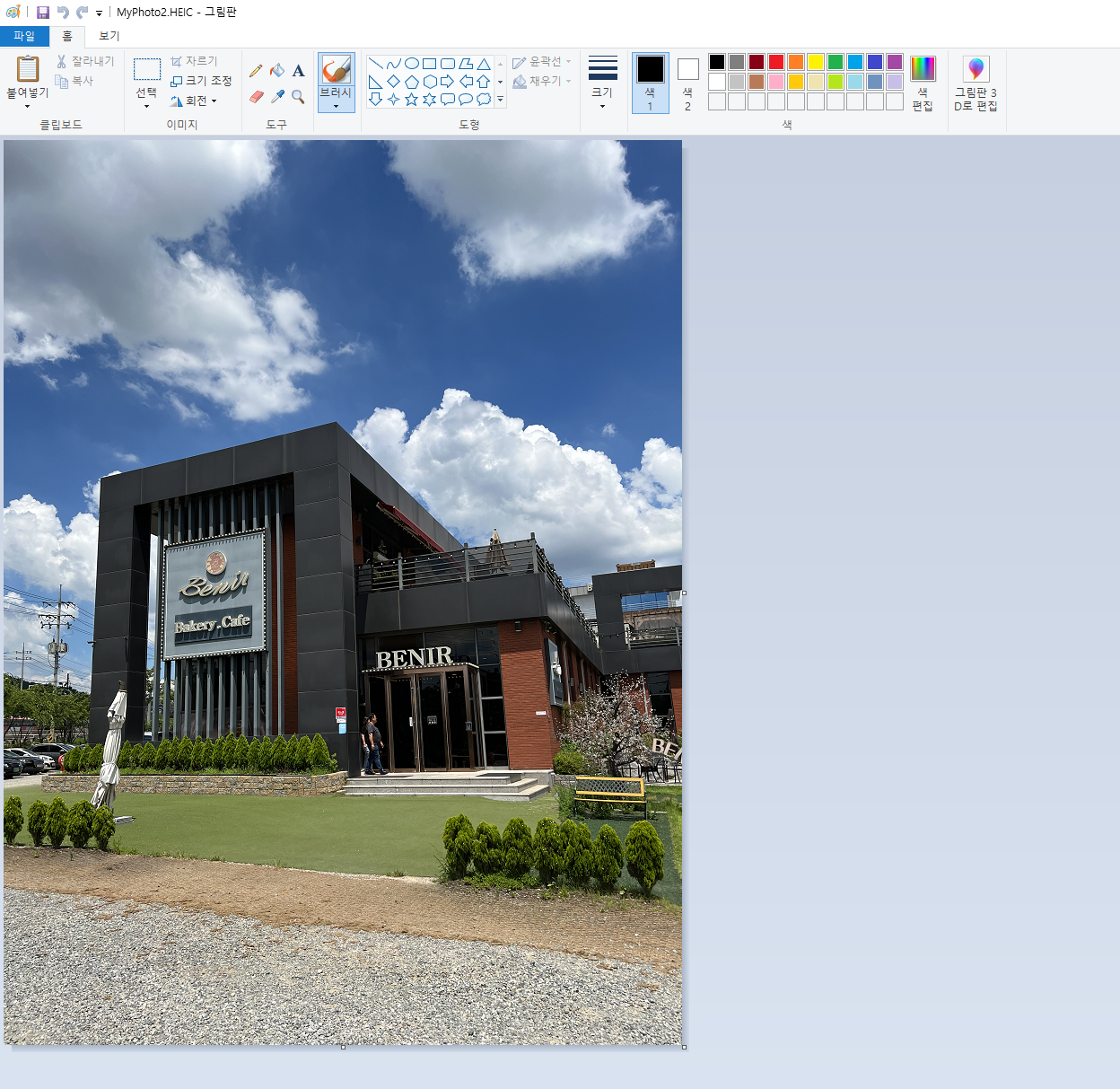The height and width of the screenshot is (1089, 1120).
Task: Pick the Curve shape
Action: click(x=394, y=64)
